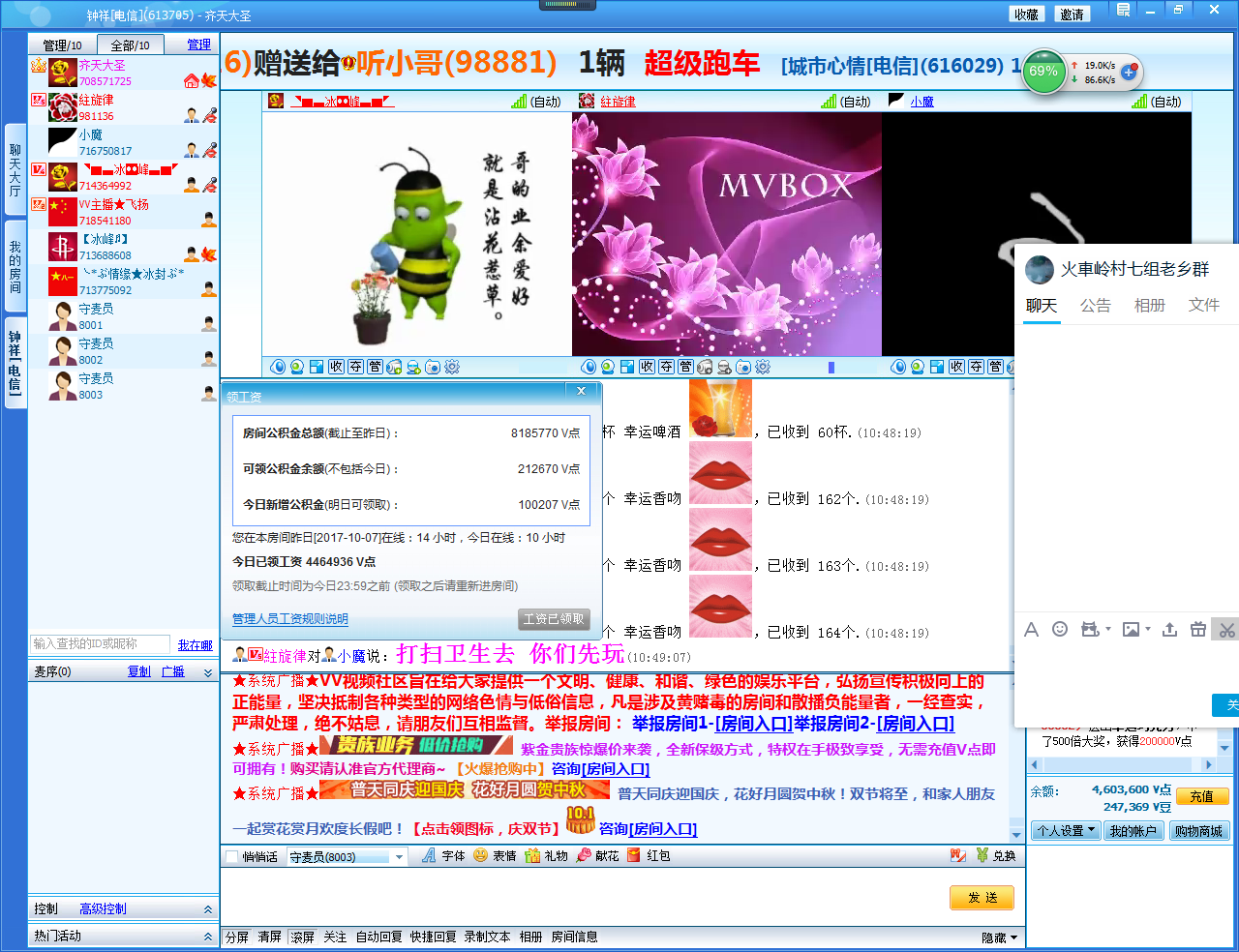The height and width of the screenshot is (952, 1239).
Task: Expand the 个人设置 dropdown menu
Action: point(1066,831)
